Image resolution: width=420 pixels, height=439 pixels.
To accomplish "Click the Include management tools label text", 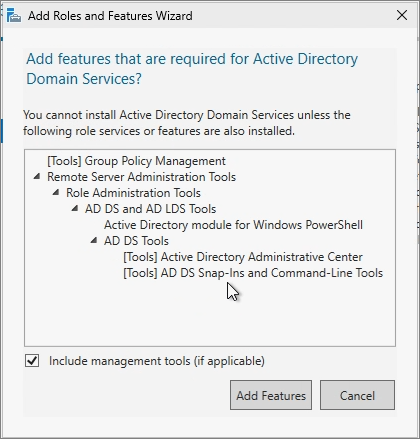I will [x=157, y=361].
